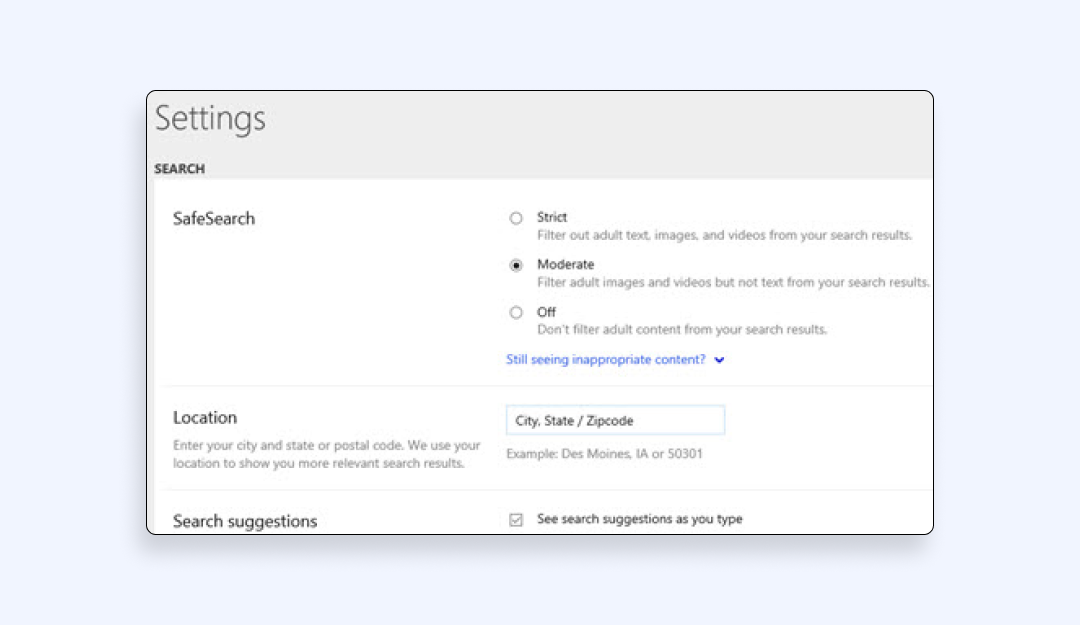This screenshot has width=1080, height=625.
Task: Click "Filter adult images and videos" description
Action: point(733,282)
